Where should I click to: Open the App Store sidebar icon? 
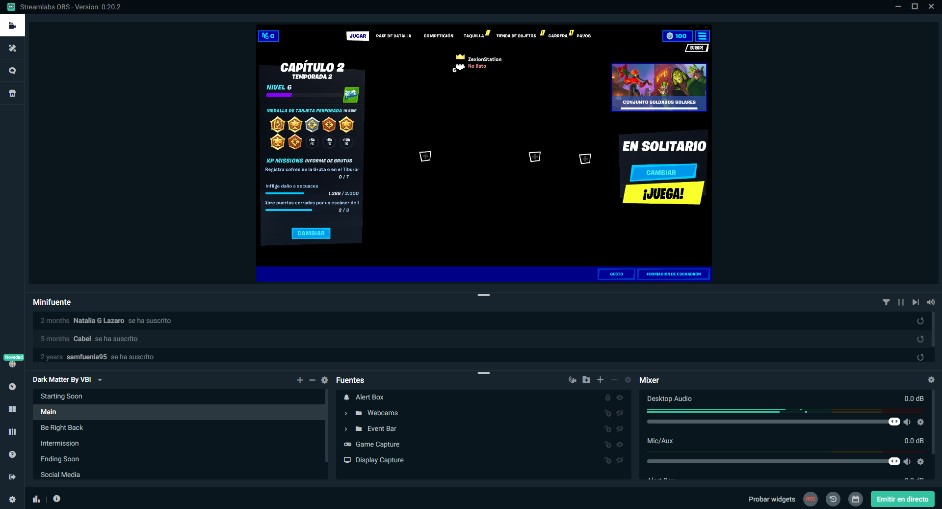[x=12, y=70]
